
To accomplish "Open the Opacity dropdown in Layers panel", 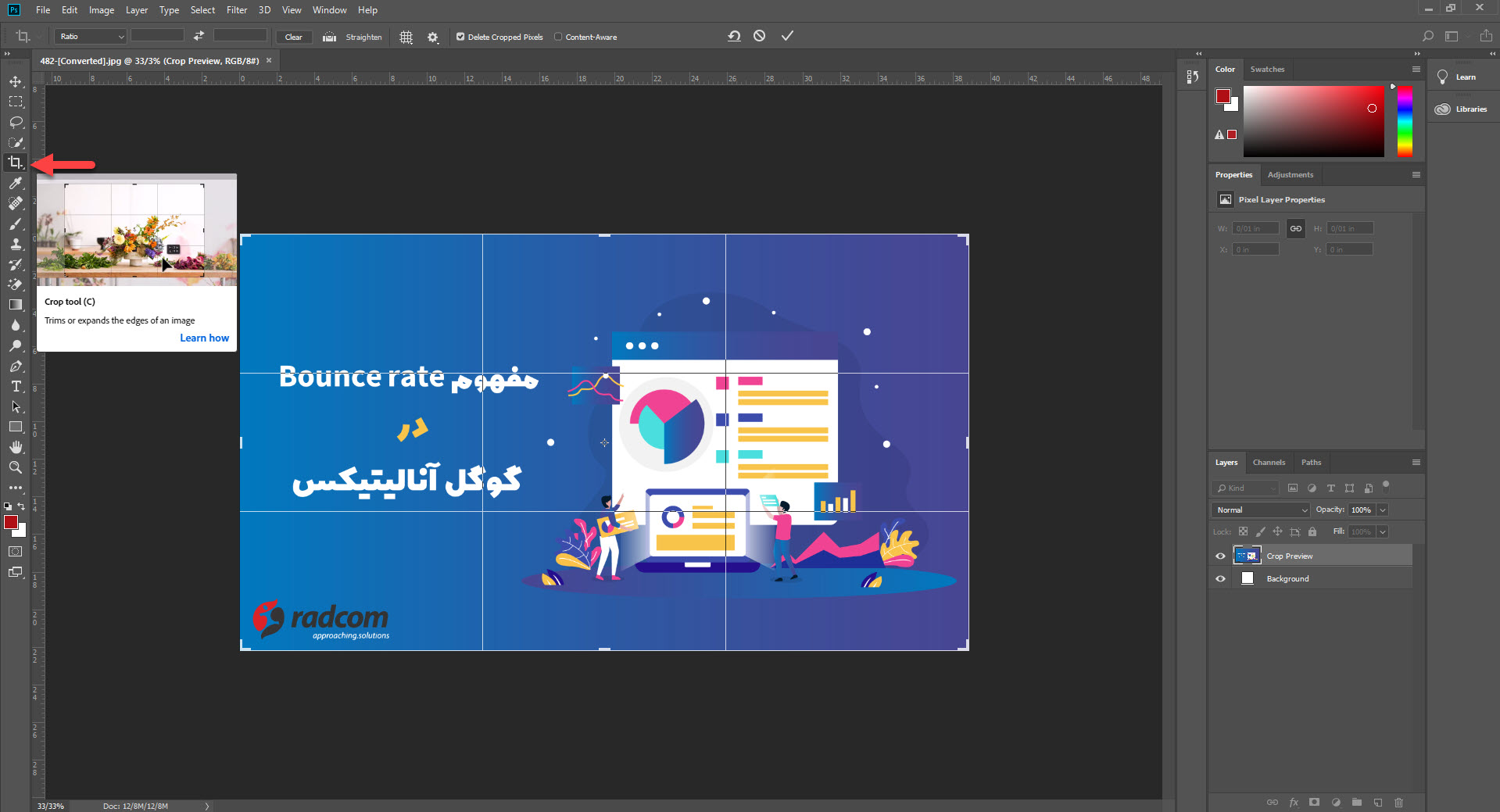I will (1382, 510).
